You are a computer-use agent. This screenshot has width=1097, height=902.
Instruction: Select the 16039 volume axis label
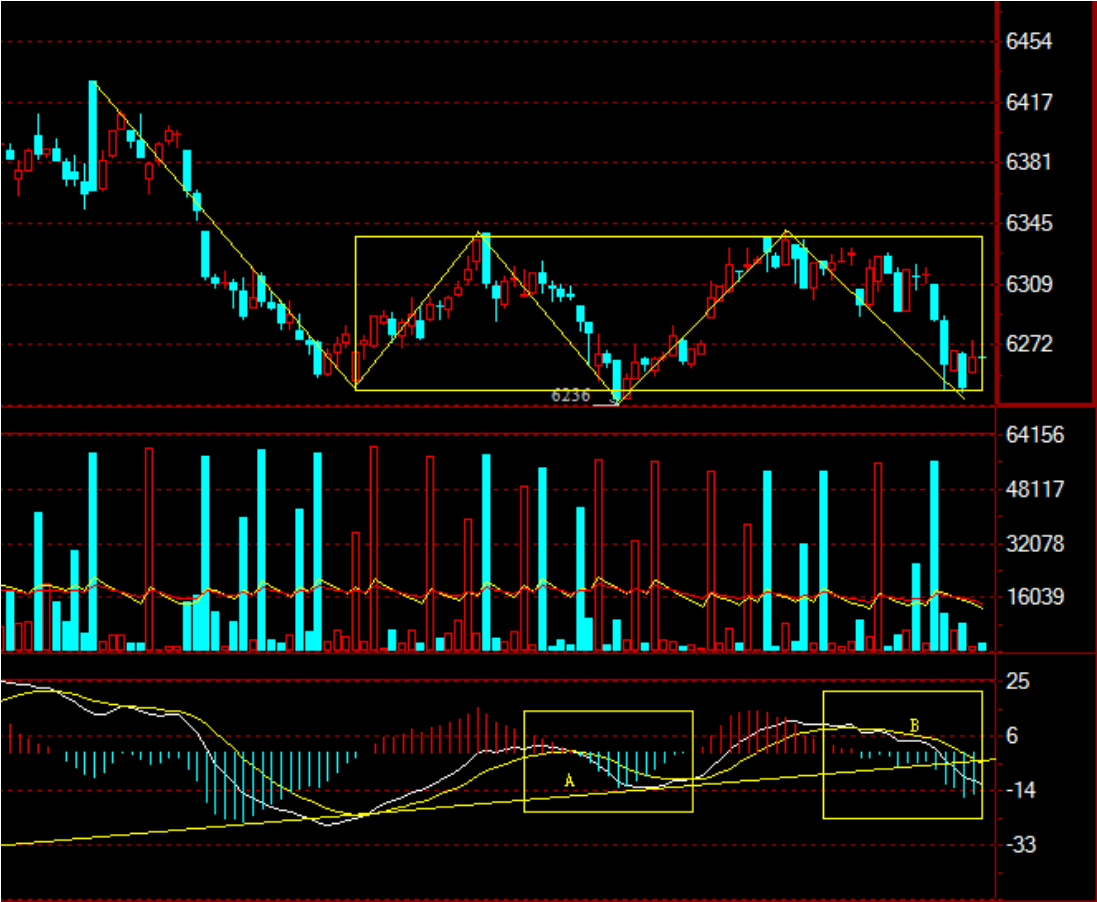1035,597
